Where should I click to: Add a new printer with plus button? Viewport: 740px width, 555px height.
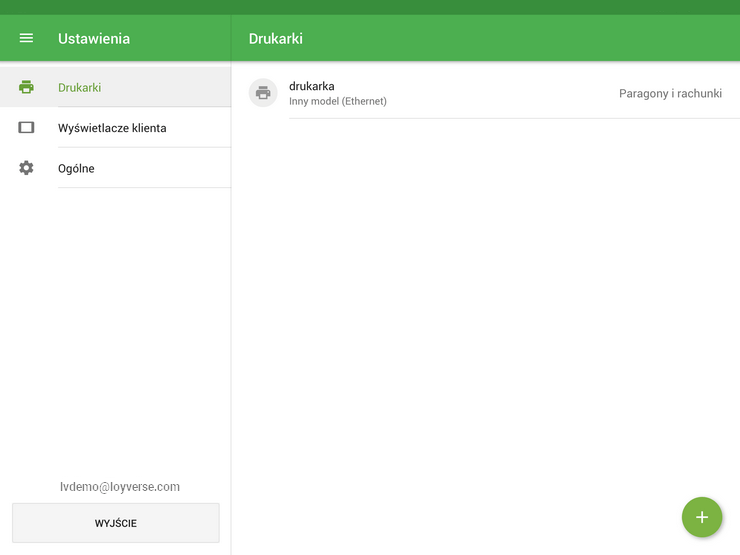701,517
